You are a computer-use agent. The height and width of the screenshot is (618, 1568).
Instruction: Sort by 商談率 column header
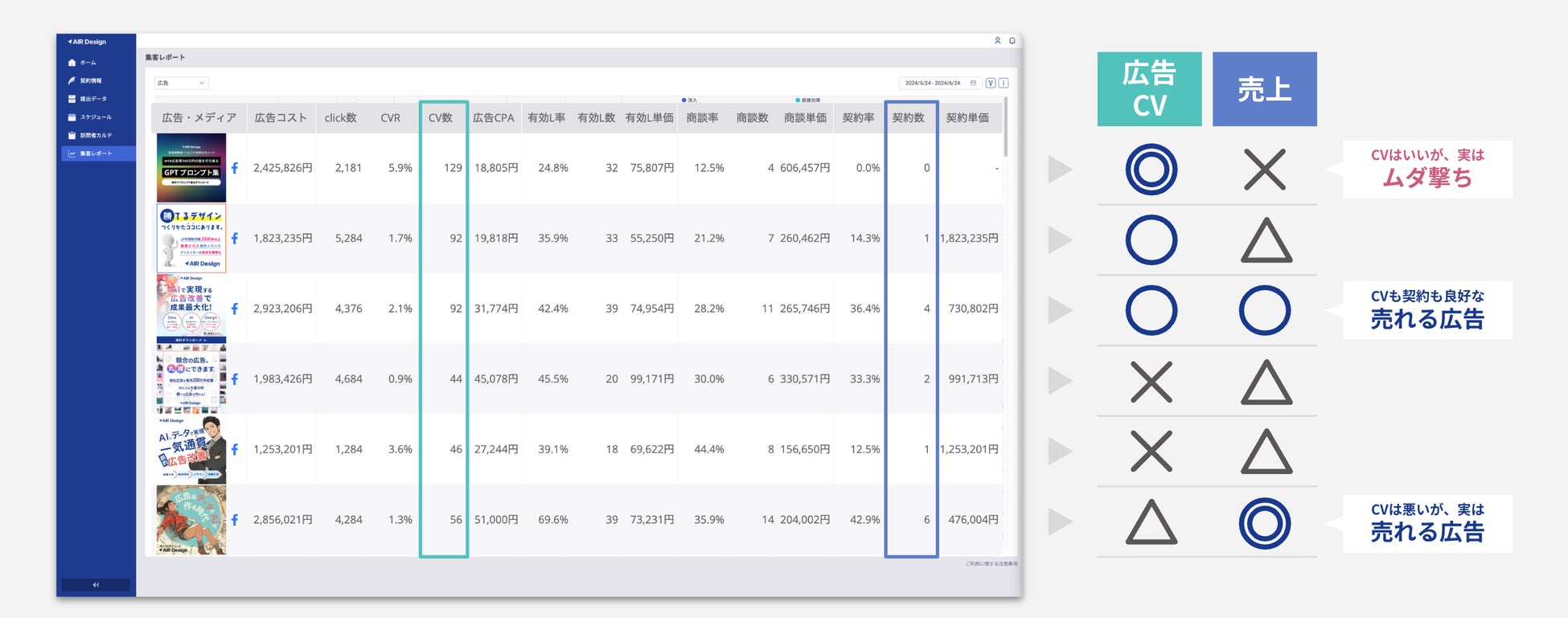(702, 118)
